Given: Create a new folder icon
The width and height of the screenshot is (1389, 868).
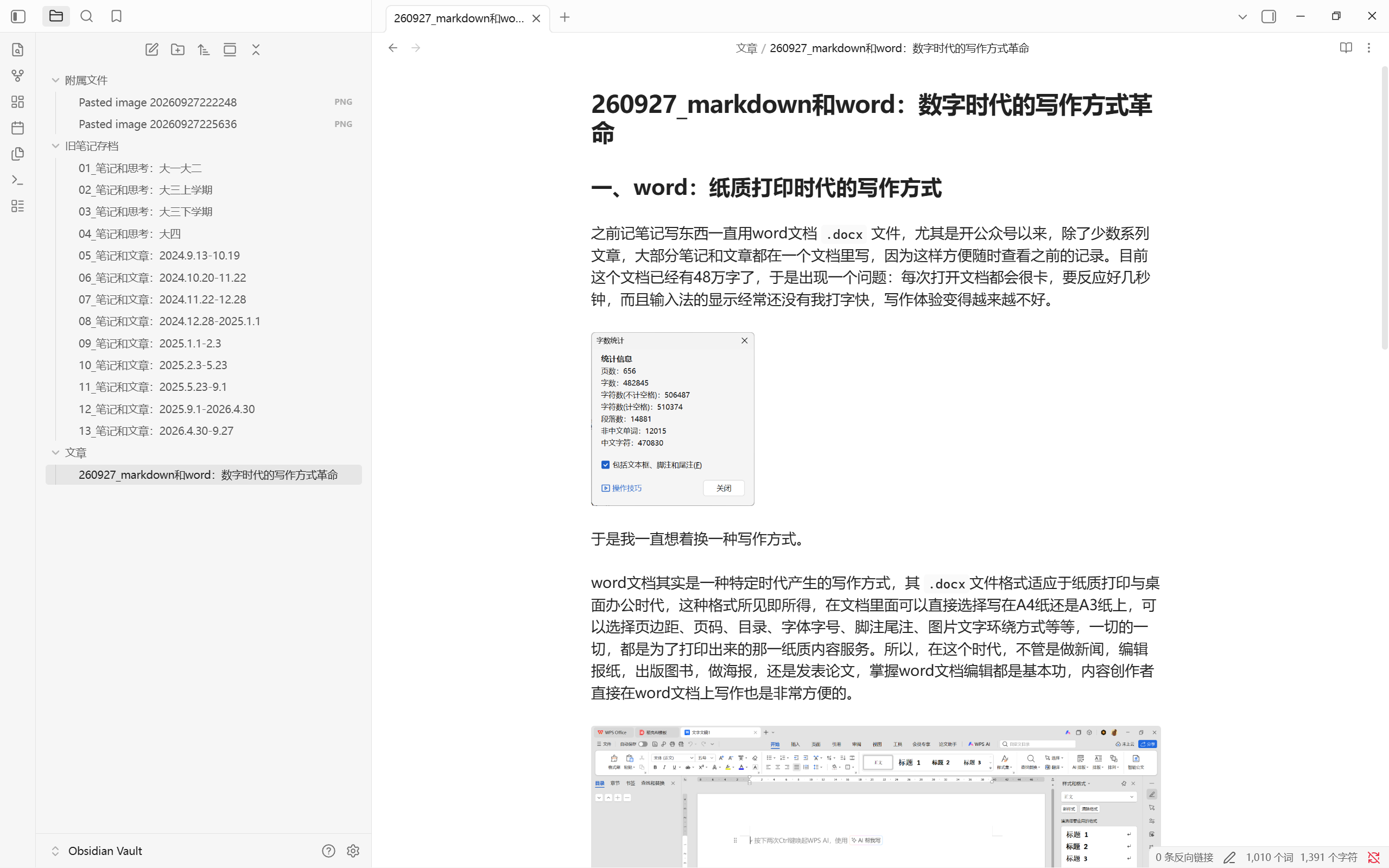Looking at the screenshot, I should [178, 49].
